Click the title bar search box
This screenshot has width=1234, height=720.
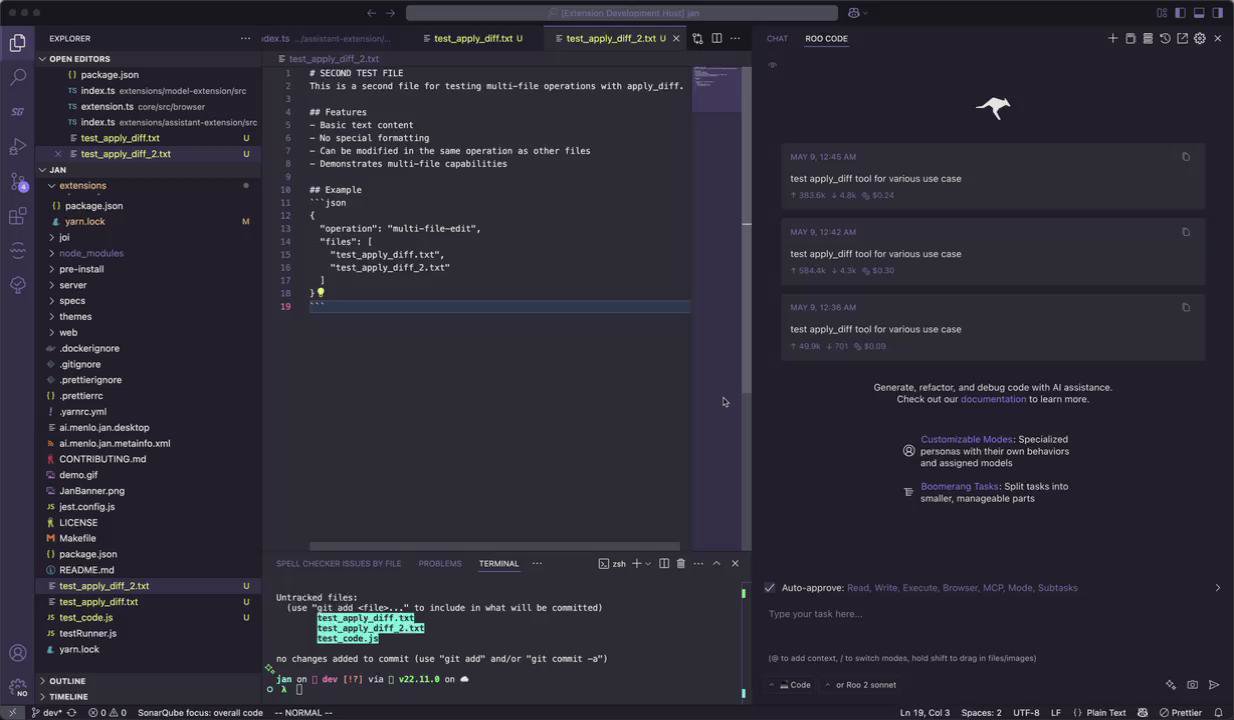point(622,13)
